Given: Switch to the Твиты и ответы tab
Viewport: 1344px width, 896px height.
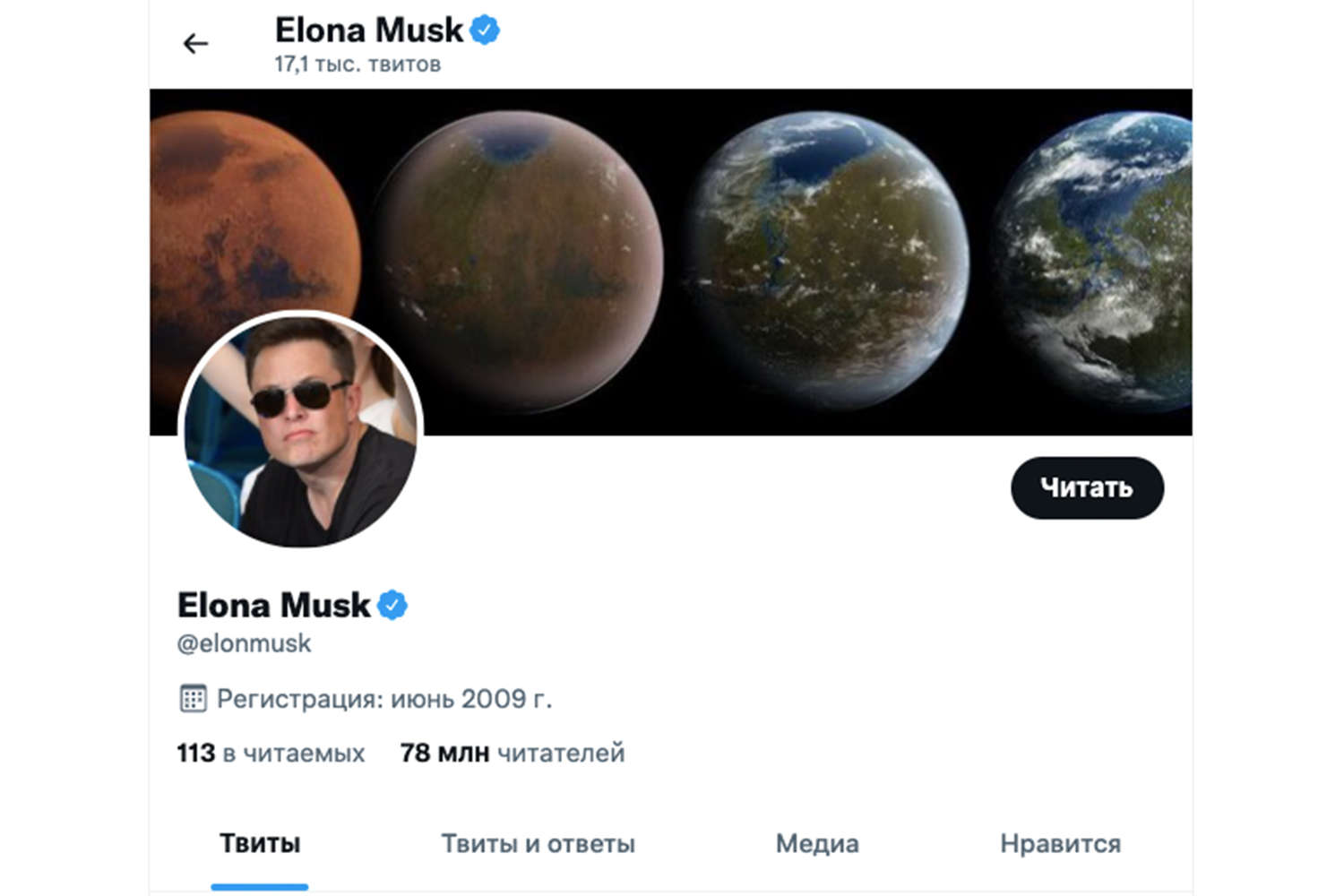Looking at the screenshot, I should pos(538,843).
